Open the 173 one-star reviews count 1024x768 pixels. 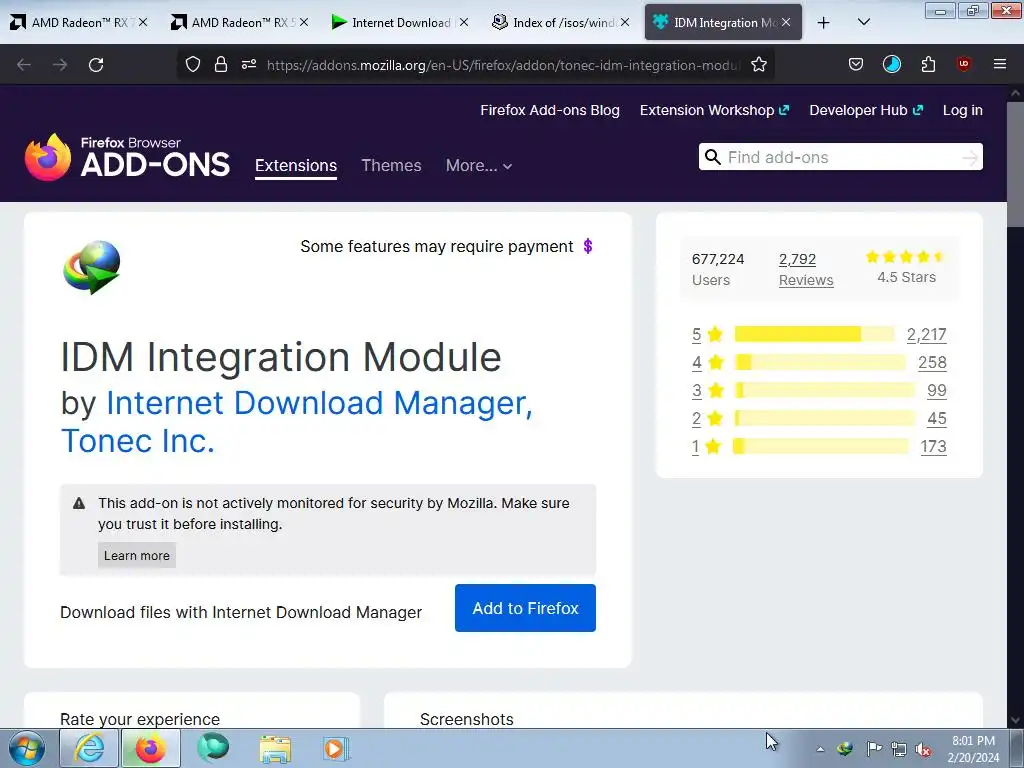click(x=933, y=447)
